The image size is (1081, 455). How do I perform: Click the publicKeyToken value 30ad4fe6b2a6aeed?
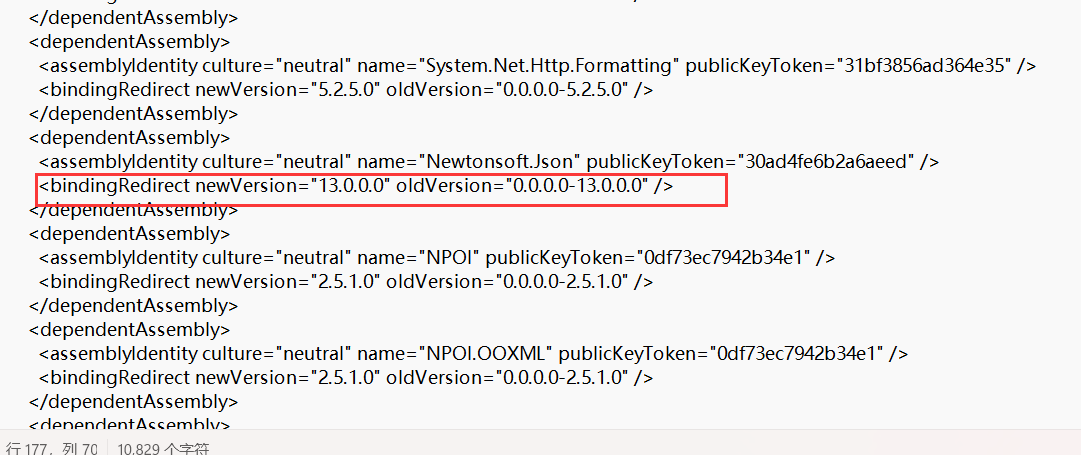[829, 162]
